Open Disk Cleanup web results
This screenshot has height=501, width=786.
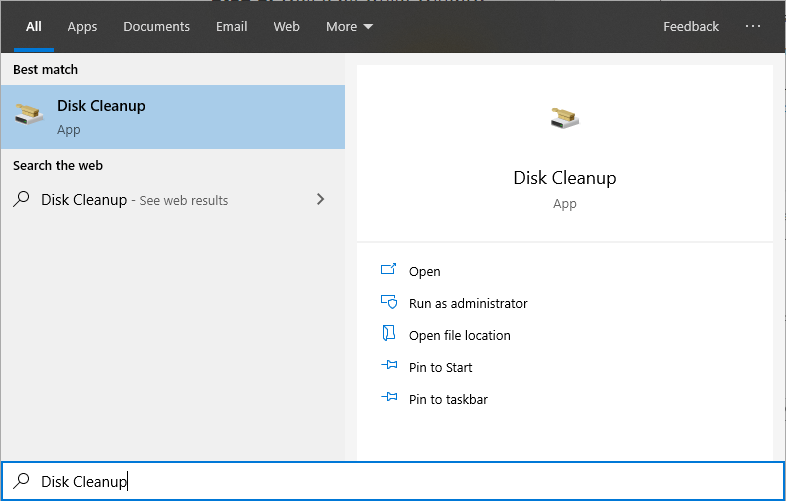click(173, 200)
